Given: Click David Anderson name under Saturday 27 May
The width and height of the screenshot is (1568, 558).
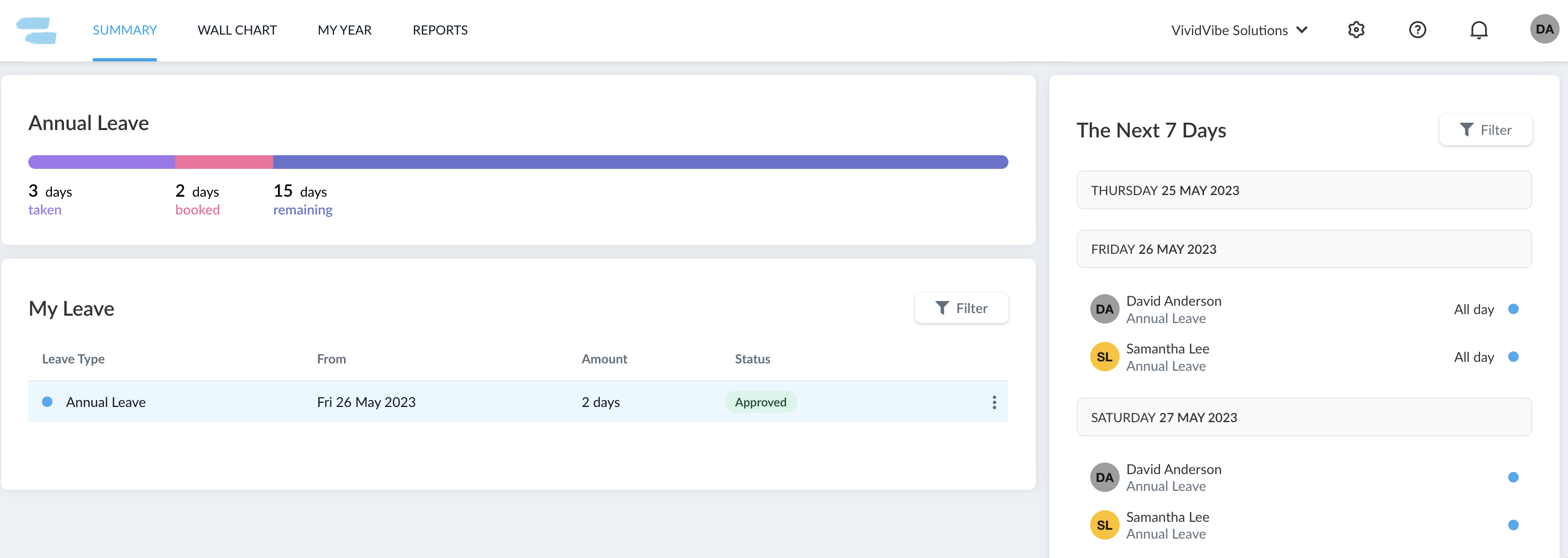Looking at the screenshot, I should [1174, 469].
